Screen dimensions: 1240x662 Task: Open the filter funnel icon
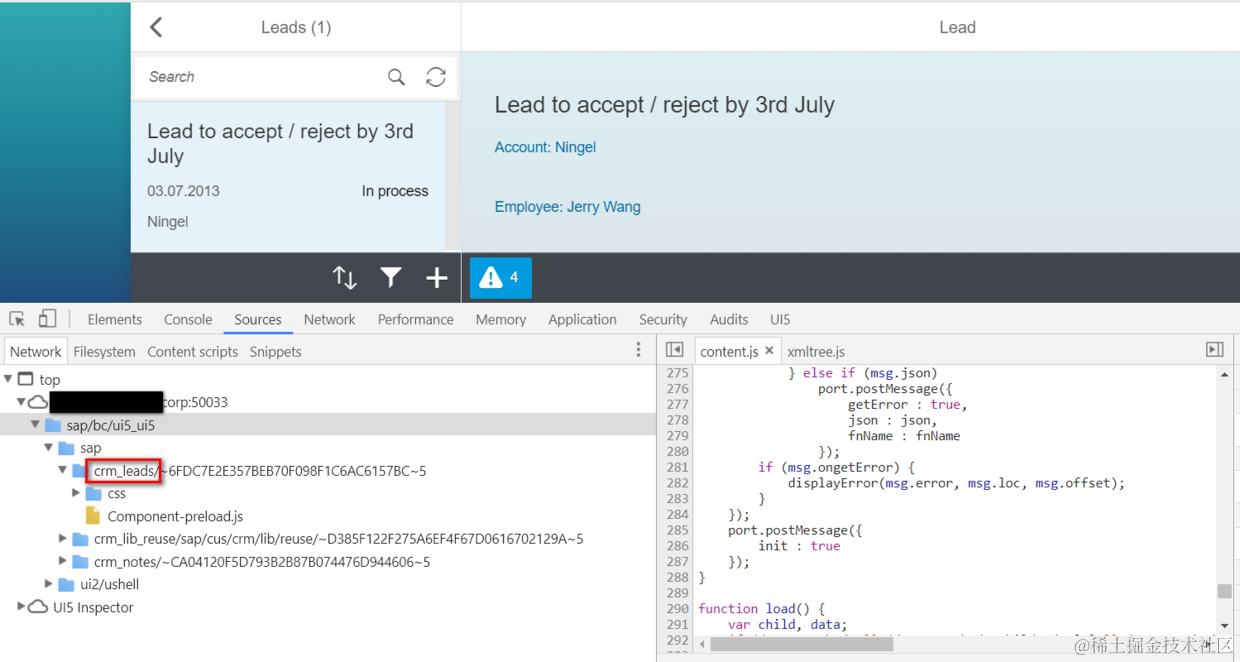tap(391, 278)
